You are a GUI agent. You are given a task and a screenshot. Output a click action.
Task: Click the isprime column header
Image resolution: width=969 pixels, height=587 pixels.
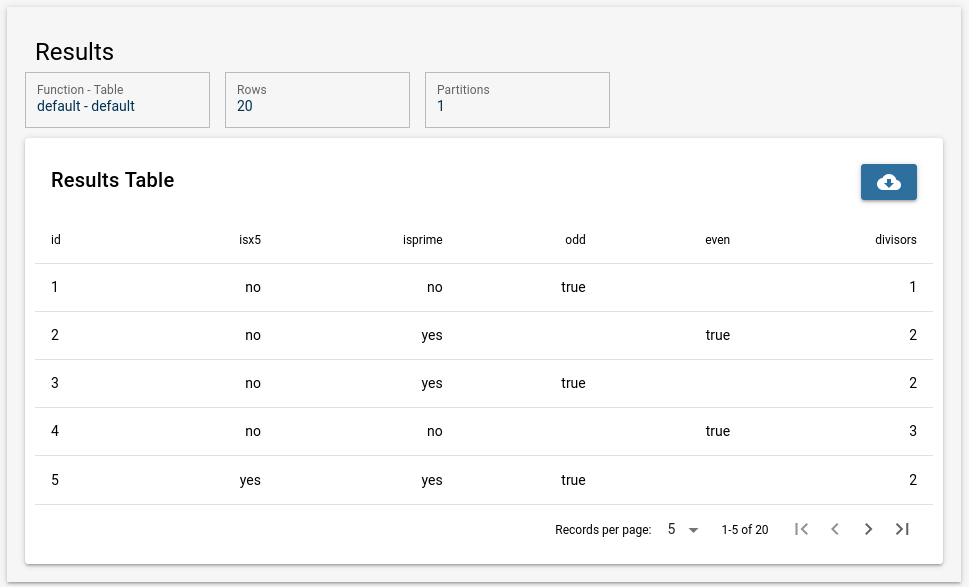tap(422, 240)
